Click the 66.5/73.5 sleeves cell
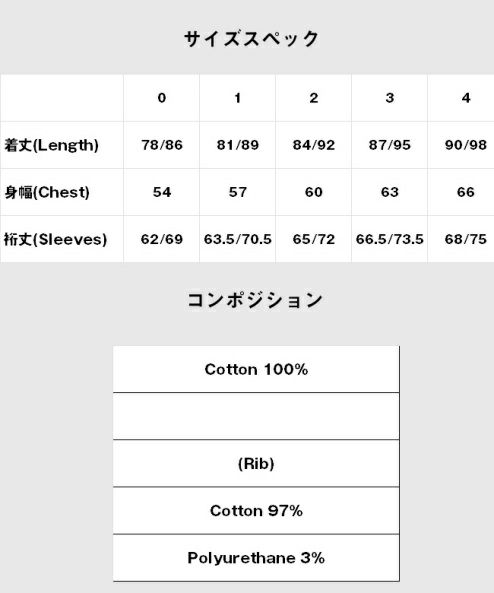 pos(390,239)
